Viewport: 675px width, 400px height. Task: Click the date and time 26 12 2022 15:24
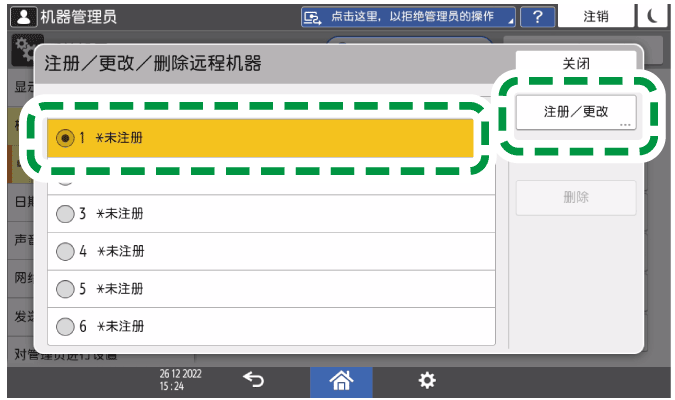[180, 380]
